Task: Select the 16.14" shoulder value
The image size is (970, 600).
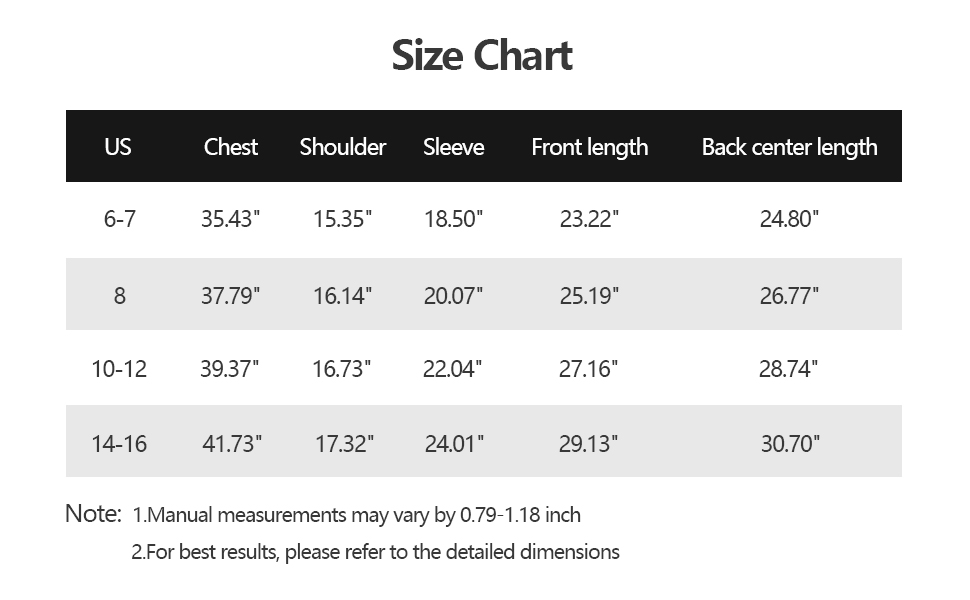Action: [x=342, y=296]
